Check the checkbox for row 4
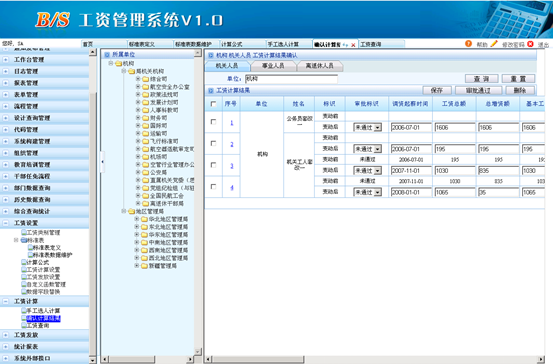The height and width of the screenshot is (364, 553). point(213,187)
